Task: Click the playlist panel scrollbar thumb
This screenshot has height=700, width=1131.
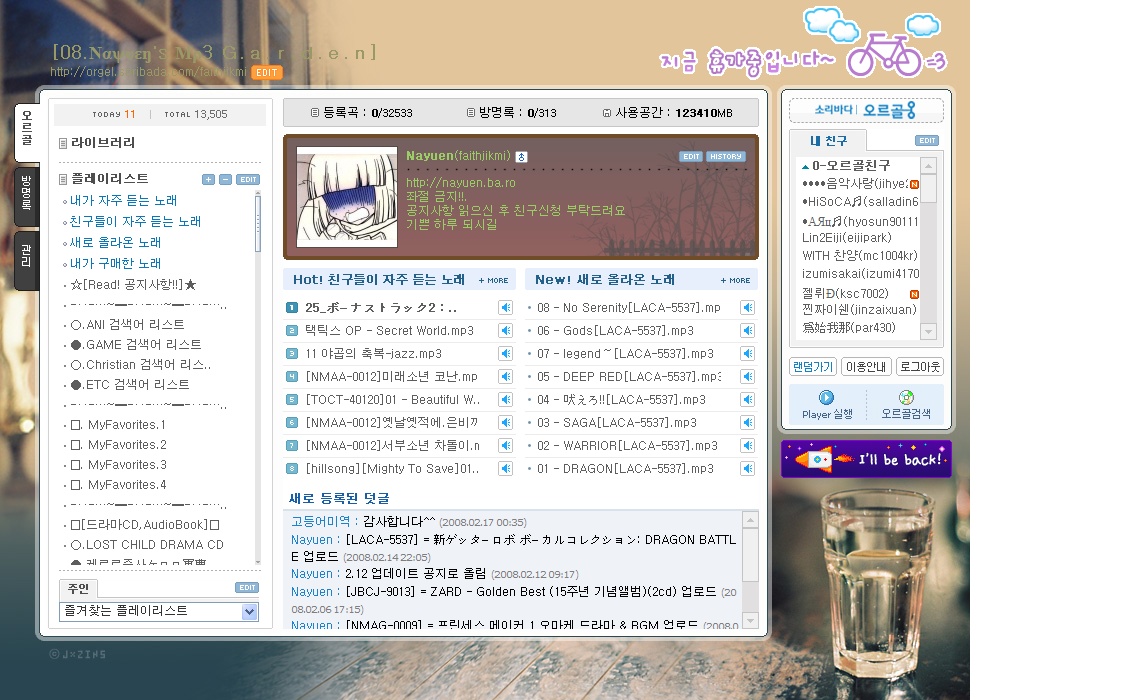Action: [258, 222]
